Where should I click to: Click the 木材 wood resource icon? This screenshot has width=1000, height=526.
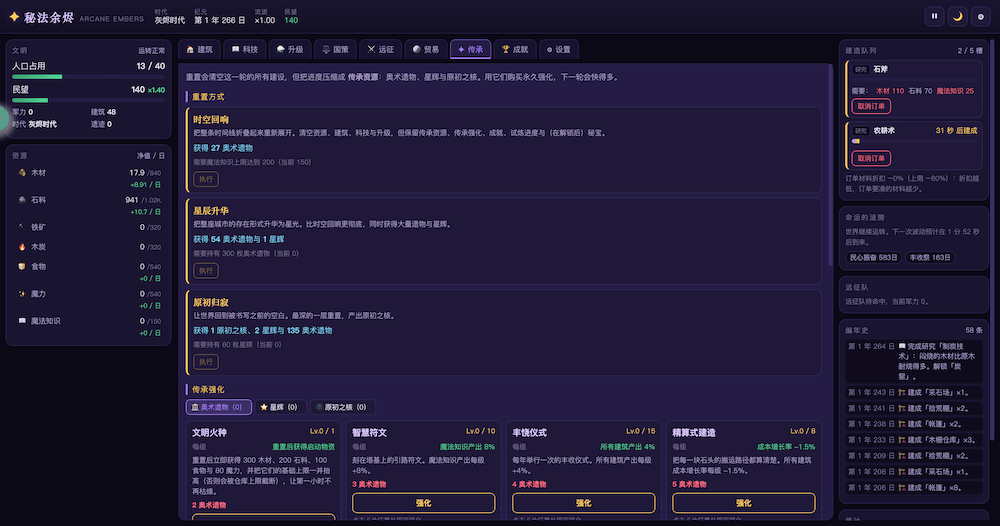[x=22, y=173]
